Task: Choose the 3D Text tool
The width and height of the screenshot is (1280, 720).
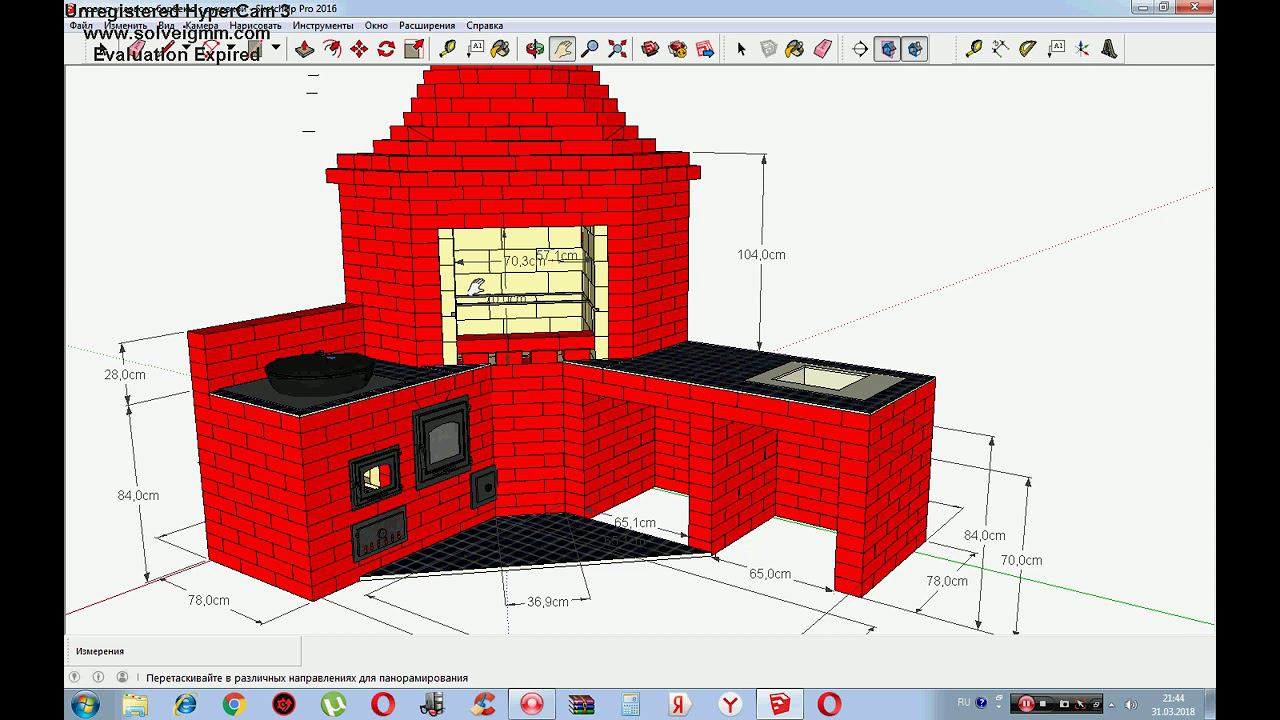Action: point(1110,49)
